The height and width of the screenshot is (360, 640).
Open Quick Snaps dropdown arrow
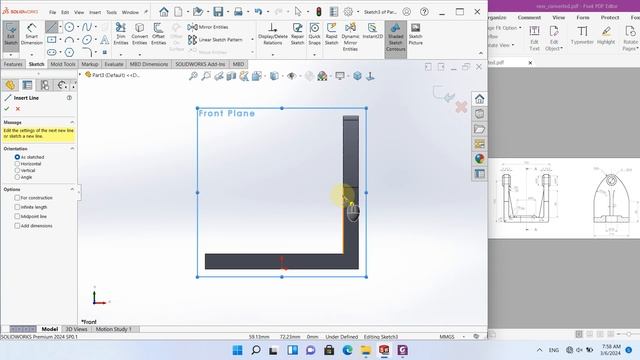click(x=314, y=54)
